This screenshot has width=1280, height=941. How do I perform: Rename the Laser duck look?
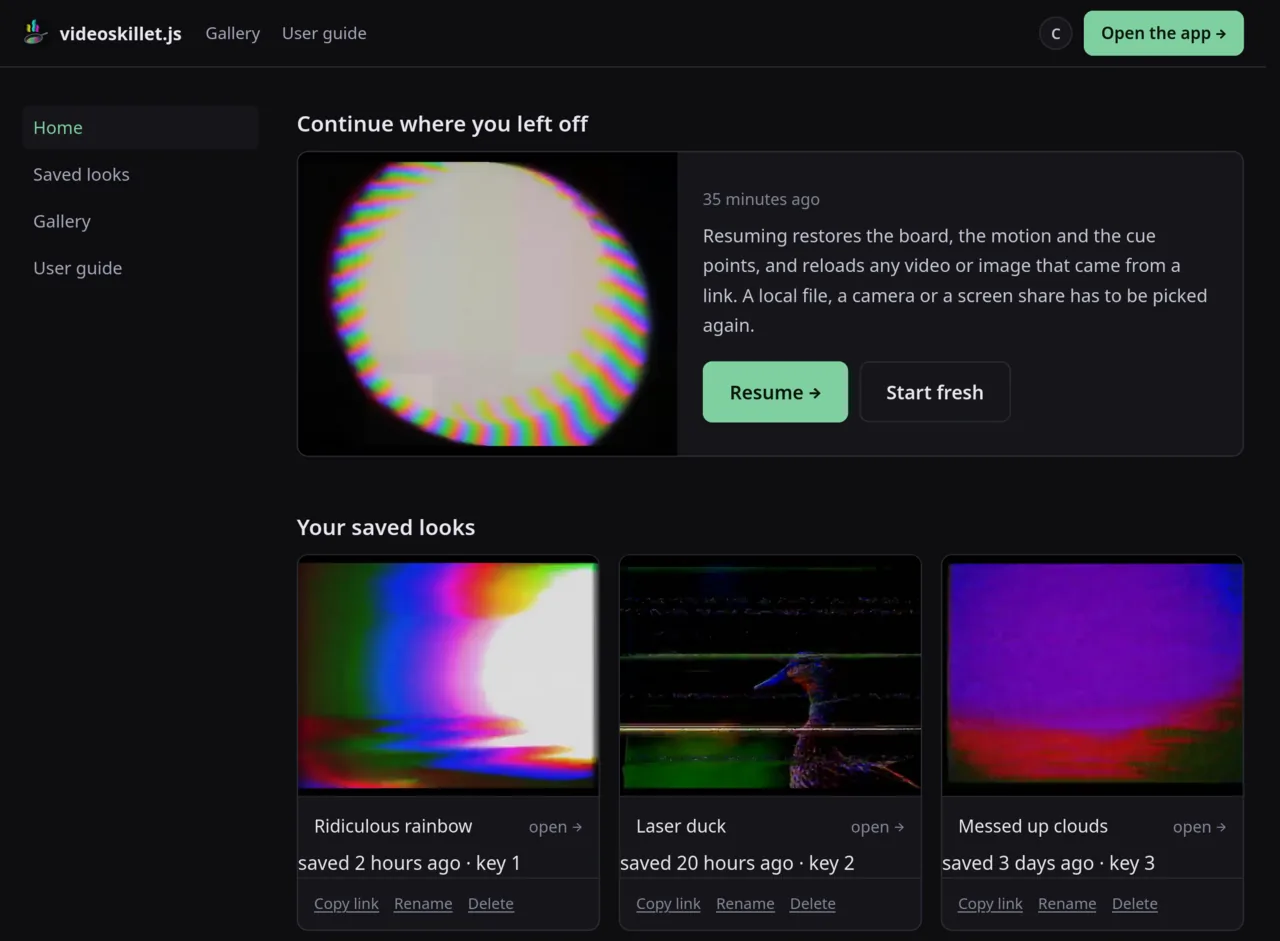[x=745, y=904]
